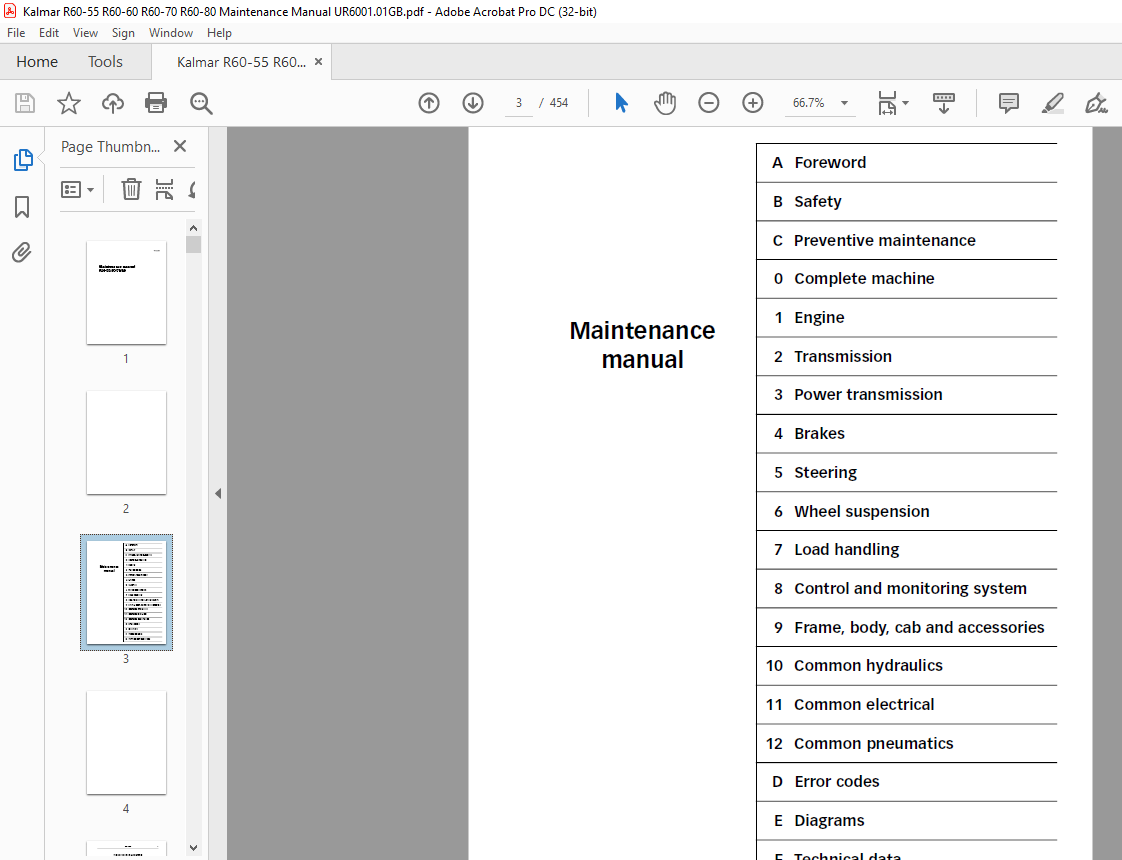The width and height of the screenshot is (1122, 860).
Task: Click the 'Engine' contents entry
Action: (819, 318)
